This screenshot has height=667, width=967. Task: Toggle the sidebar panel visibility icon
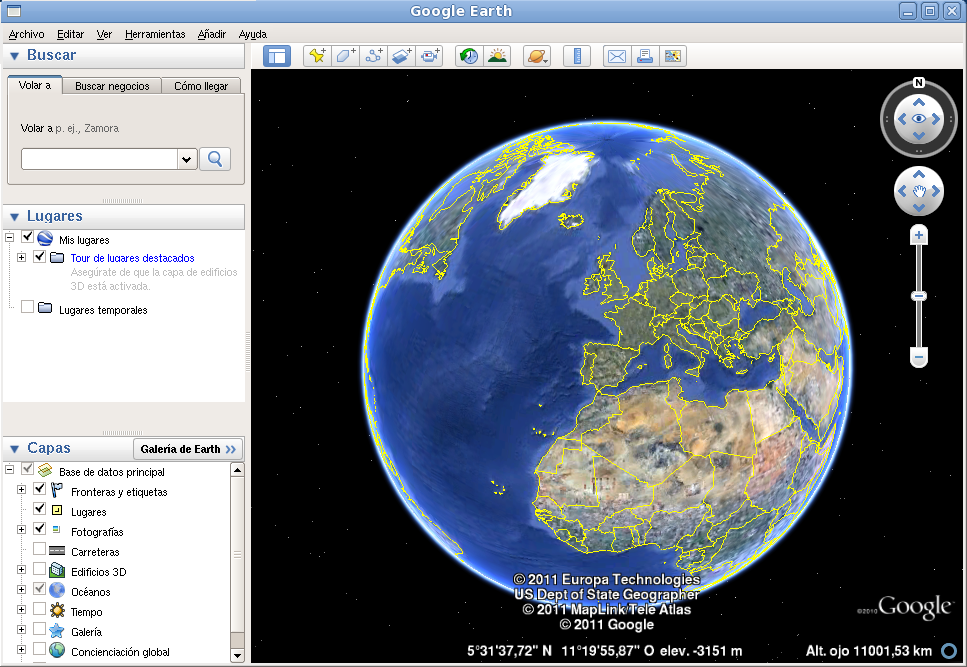click(276, 55)
